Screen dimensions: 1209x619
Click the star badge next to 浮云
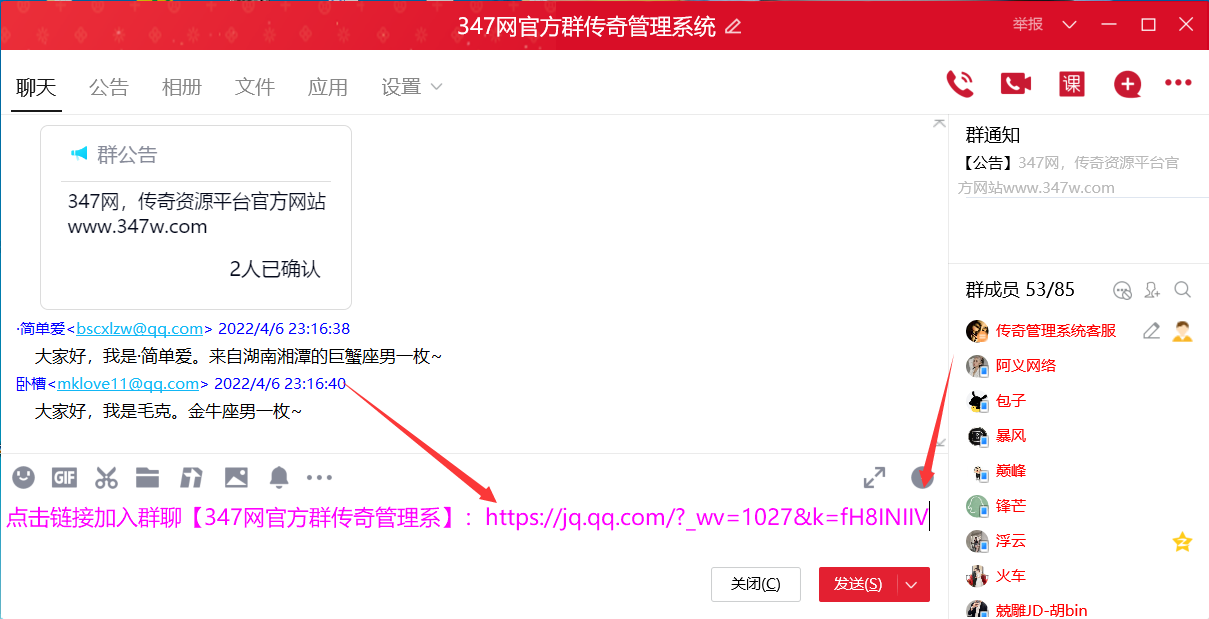click(1183, 542)
